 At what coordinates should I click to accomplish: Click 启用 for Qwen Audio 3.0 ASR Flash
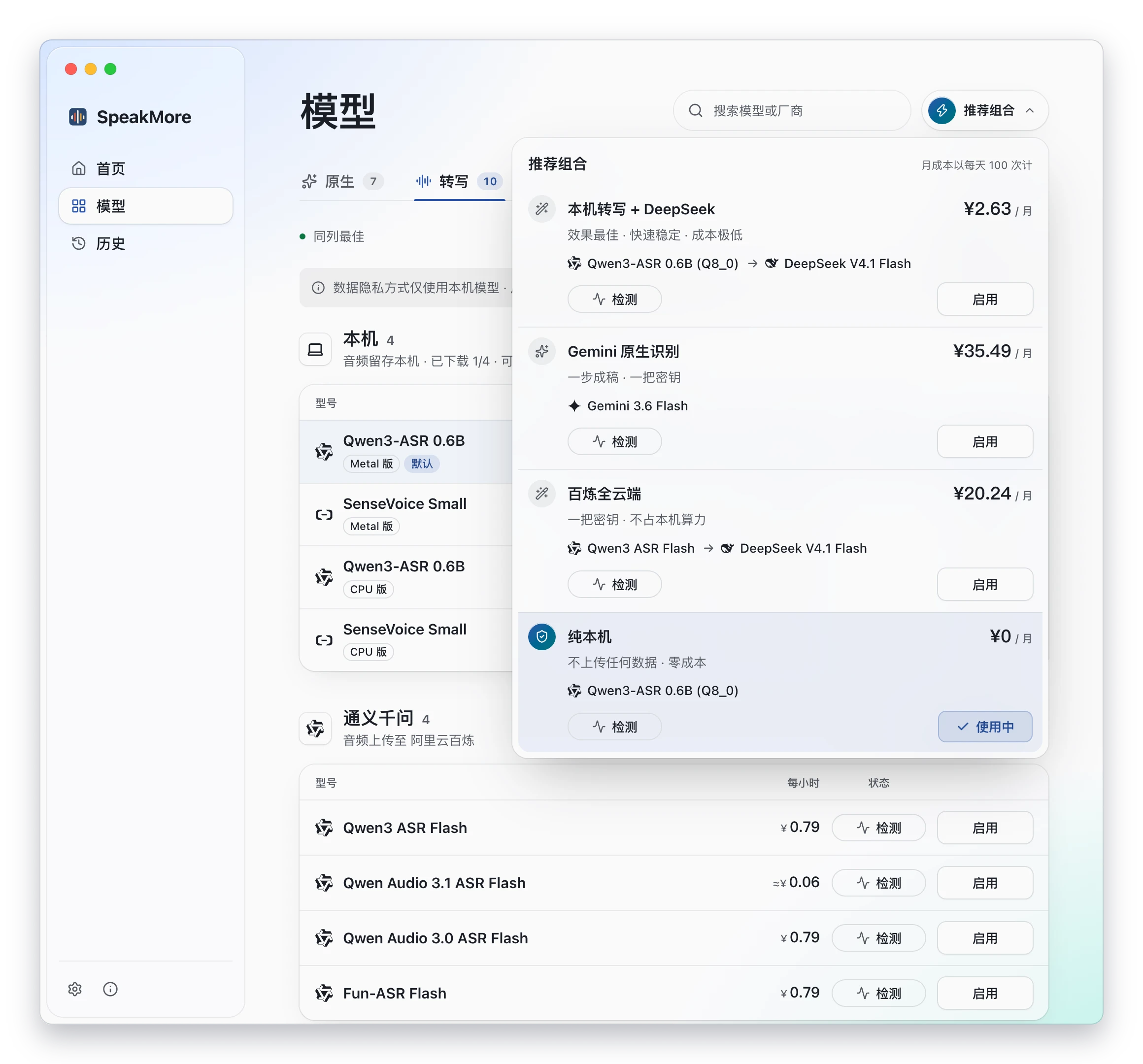tap(985, 937)
